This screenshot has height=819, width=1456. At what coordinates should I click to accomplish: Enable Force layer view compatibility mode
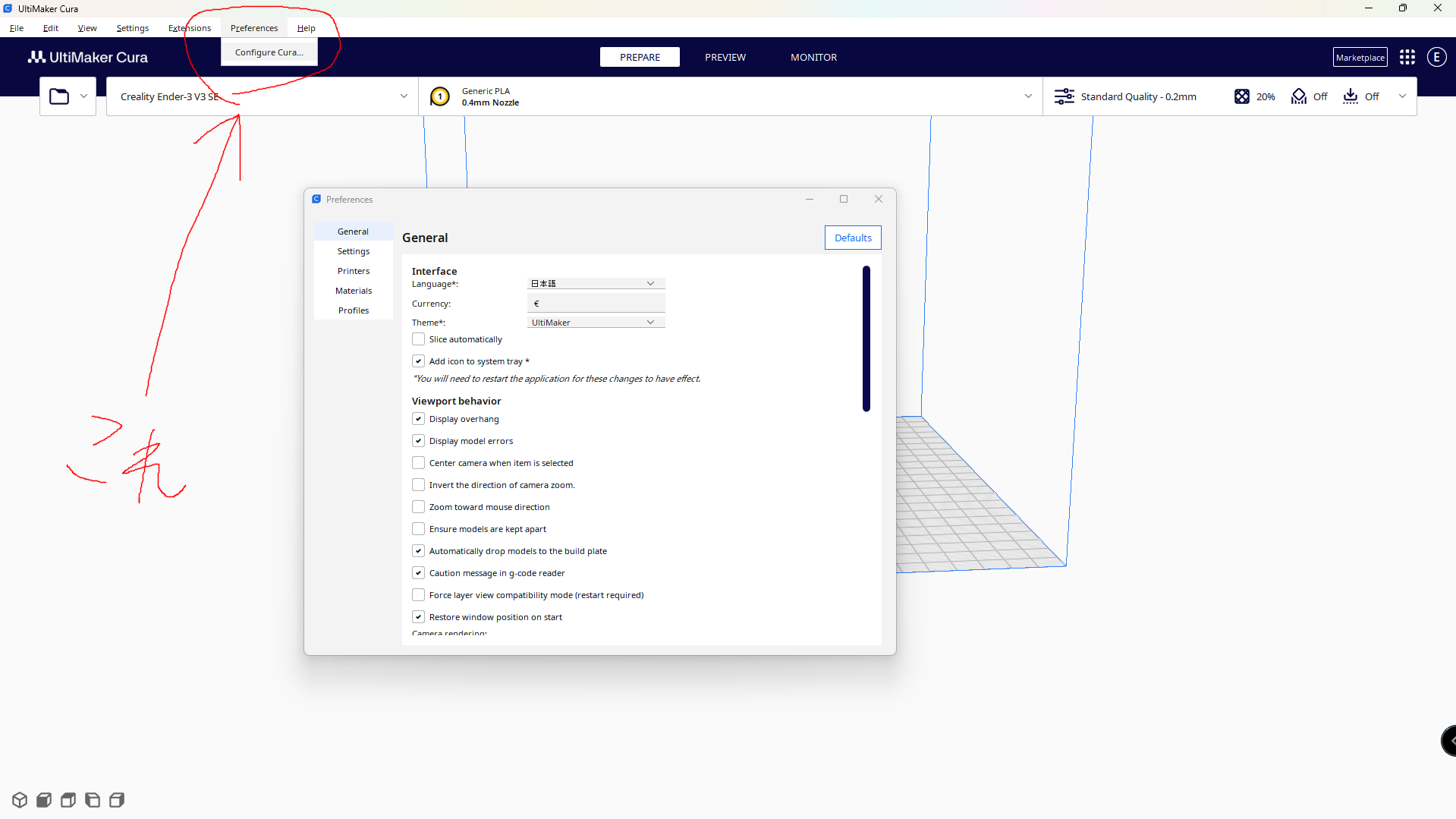click(419, 595)
